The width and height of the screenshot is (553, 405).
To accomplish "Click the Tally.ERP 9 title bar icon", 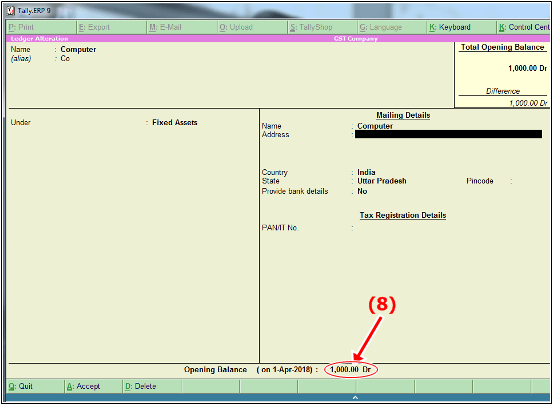I will click(x=11, y=11).
